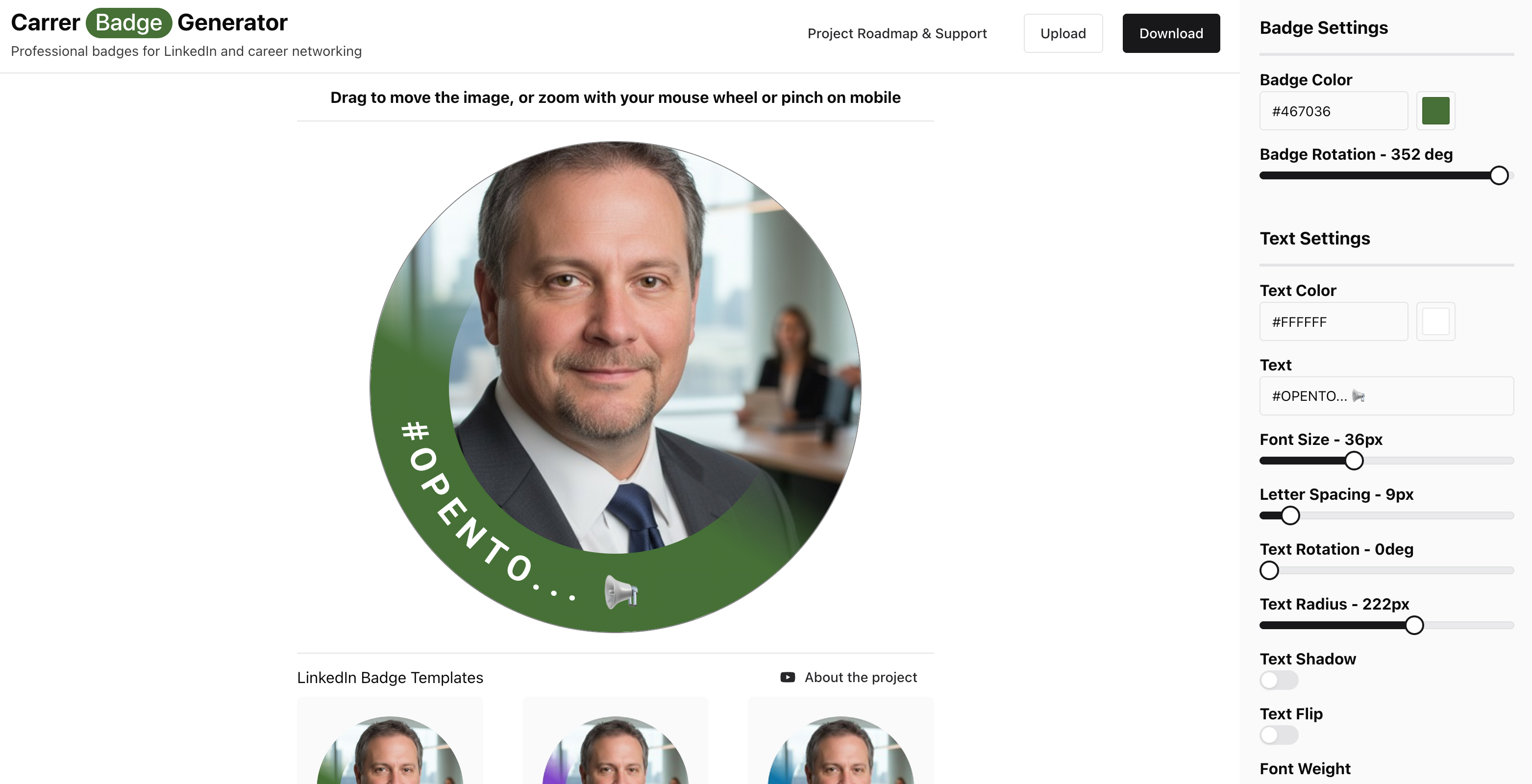Click the Badge Rotation slider handle
The height and width of the screenshot is (784, 1532).
point(1499,175)
